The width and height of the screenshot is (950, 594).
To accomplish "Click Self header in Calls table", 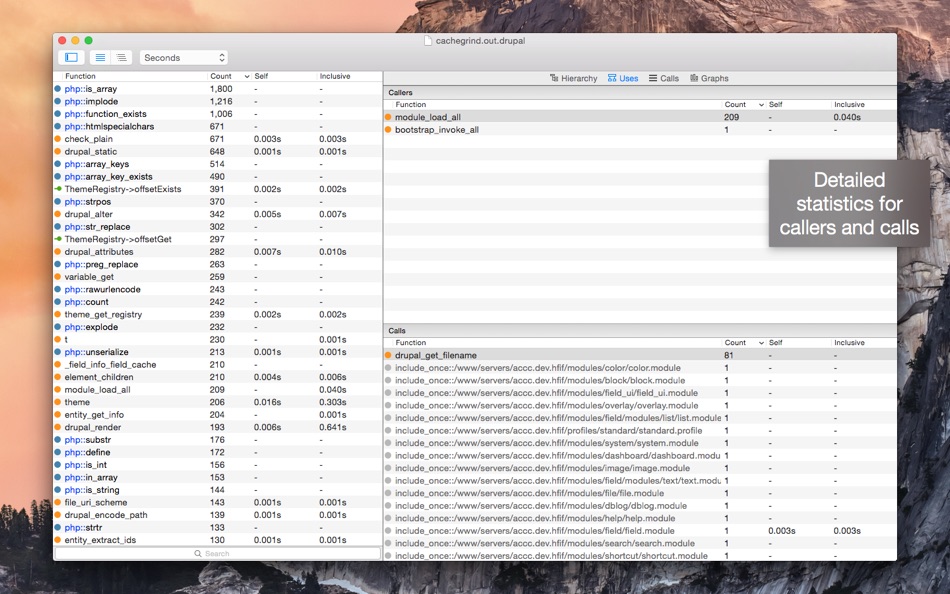I will pyautogui.click(x=776, y=343).
